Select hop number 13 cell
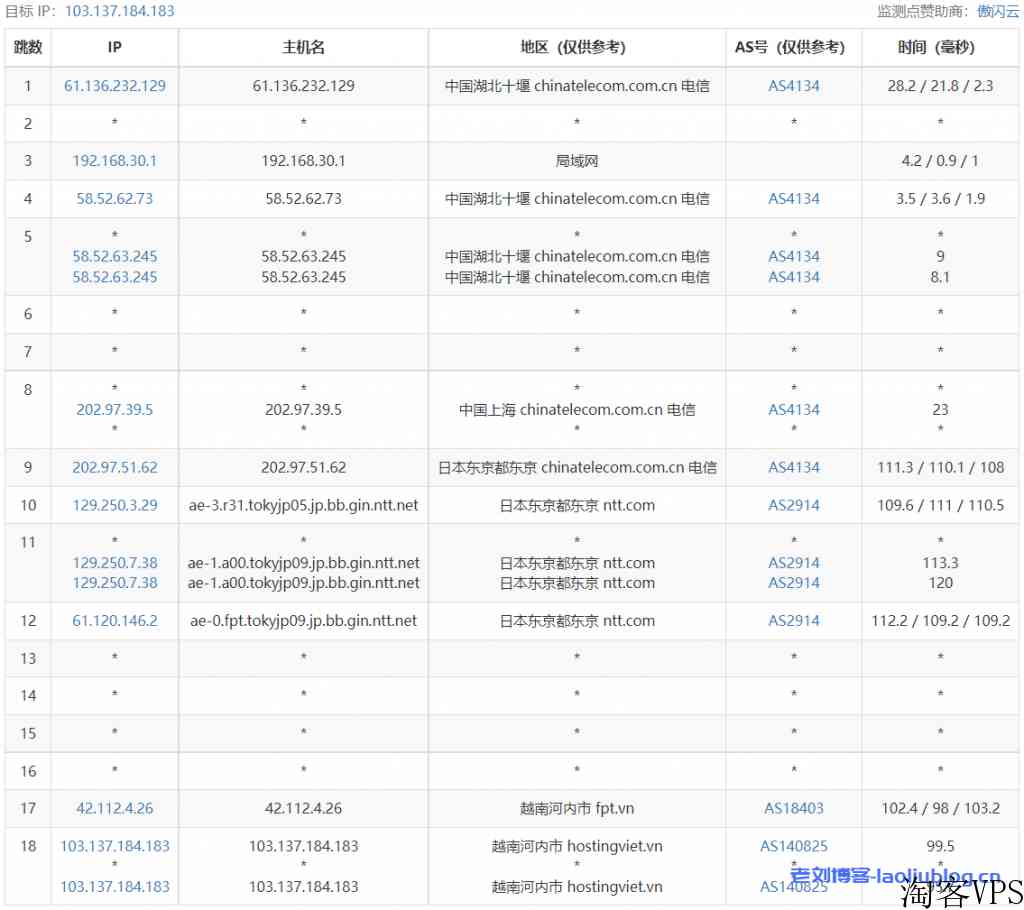Viewport: 1024px width, 910px height. coord(27,658)
